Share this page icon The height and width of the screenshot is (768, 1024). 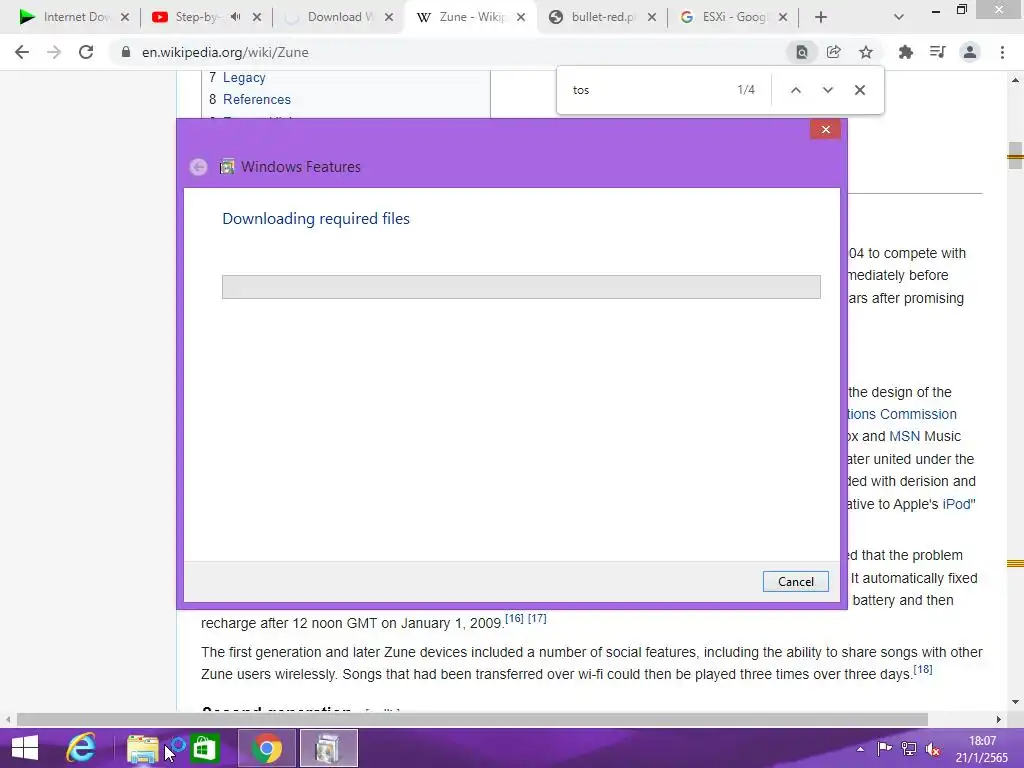pyautogui.click(x=833, y=52)
